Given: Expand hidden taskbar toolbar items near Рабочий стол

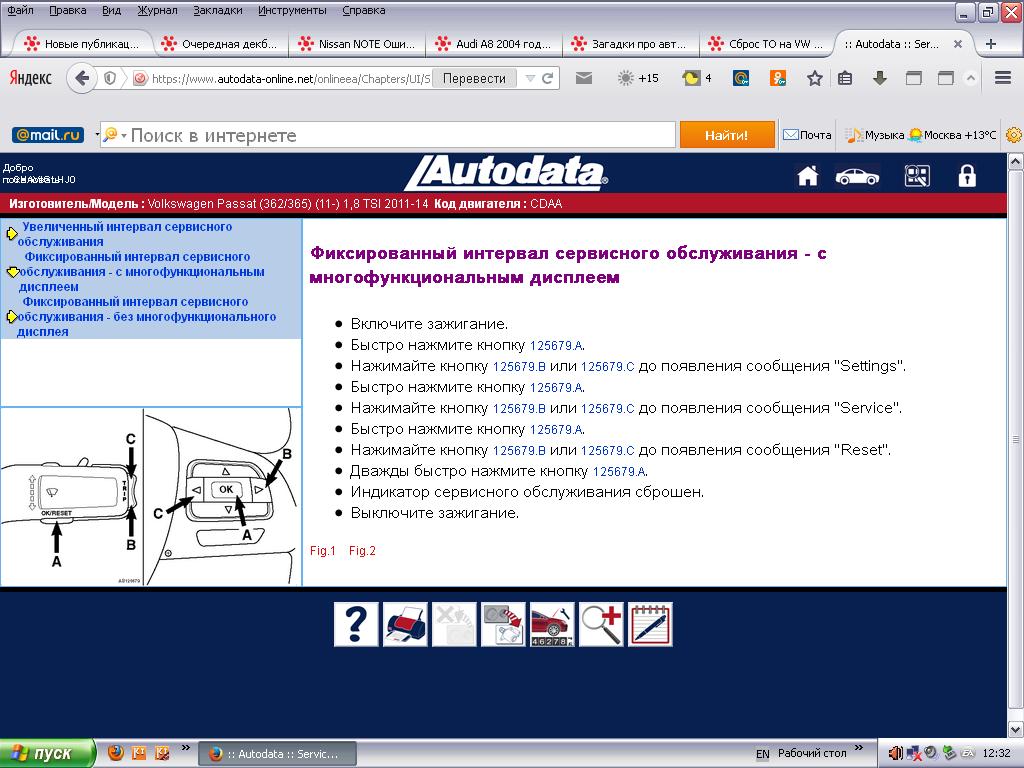Looking at the screenshot, I should tap(858, 748).
